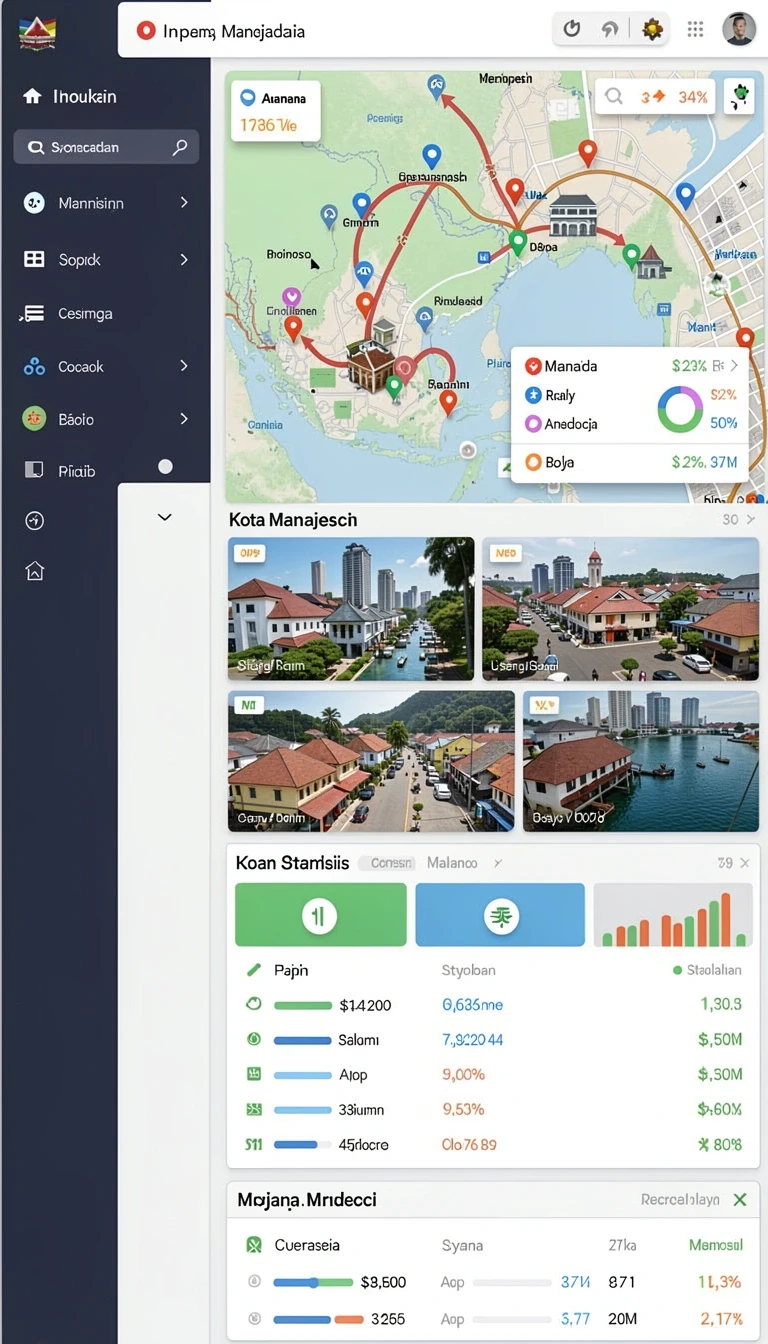Viewport: 768px width, 1344px height.
Task: Open the Inpemg Manojadaia tab
Action: point(221,31)
